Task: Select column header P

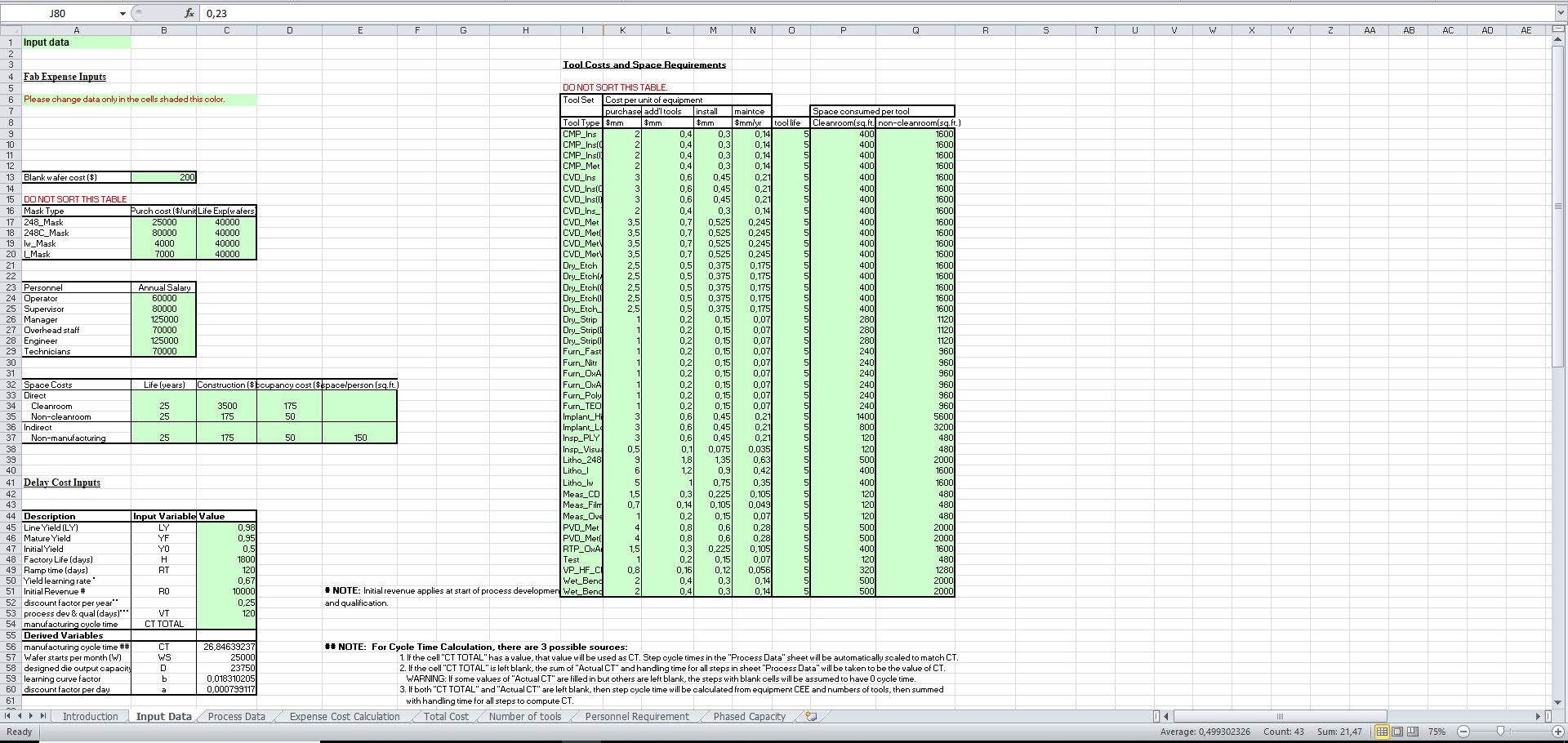Action: [843, 30]
